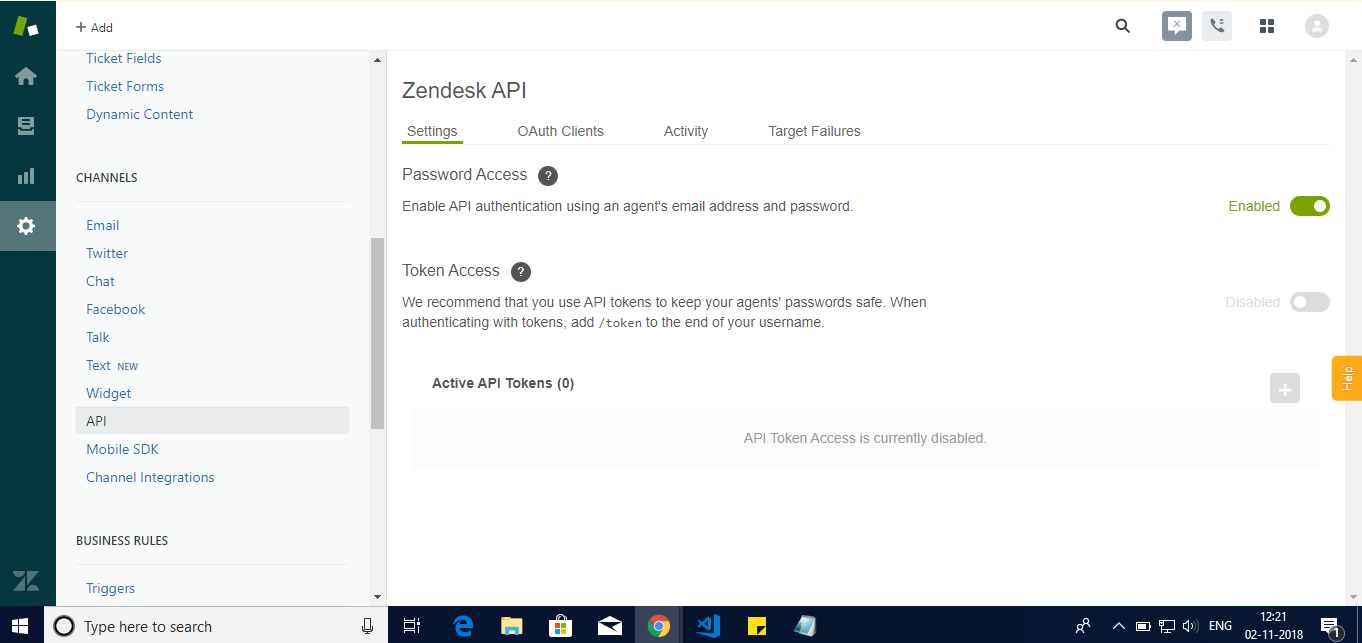Open the orange Help side tab
The width and height of the screenshot is (1362, 643).
pos(1347,378)
